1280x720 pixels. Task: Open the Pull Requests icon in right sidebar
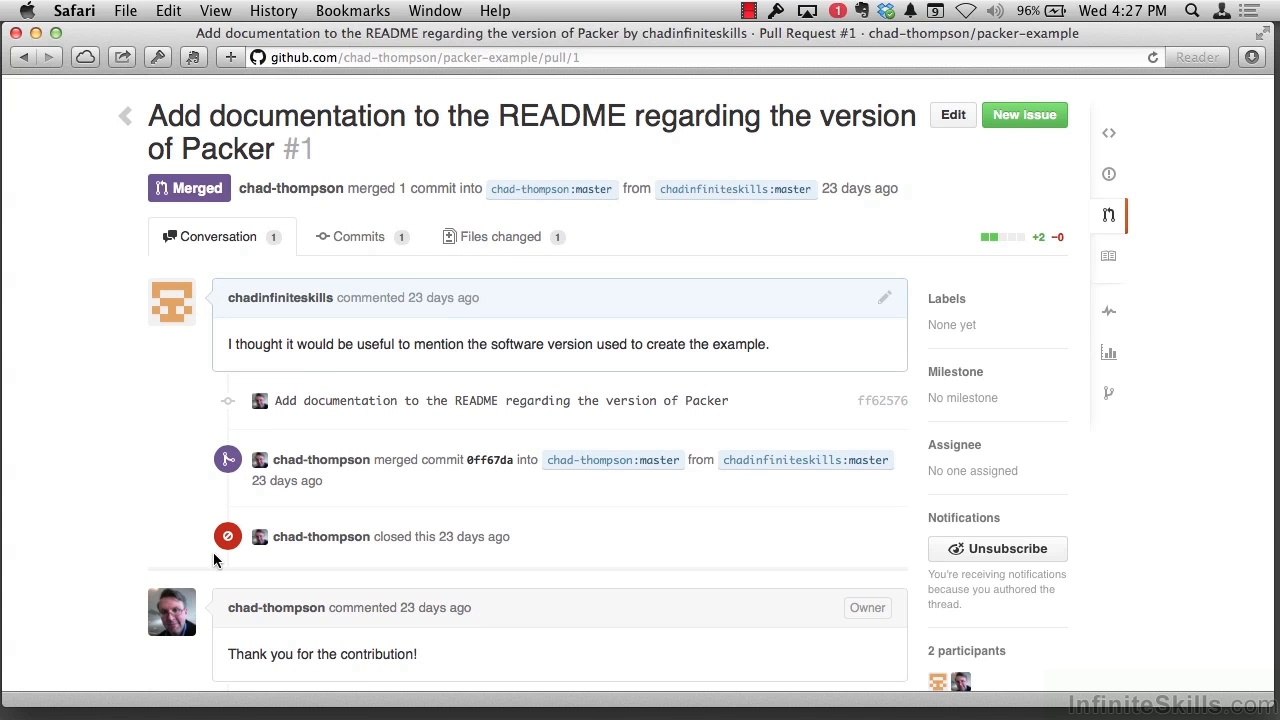point(1108,215)
